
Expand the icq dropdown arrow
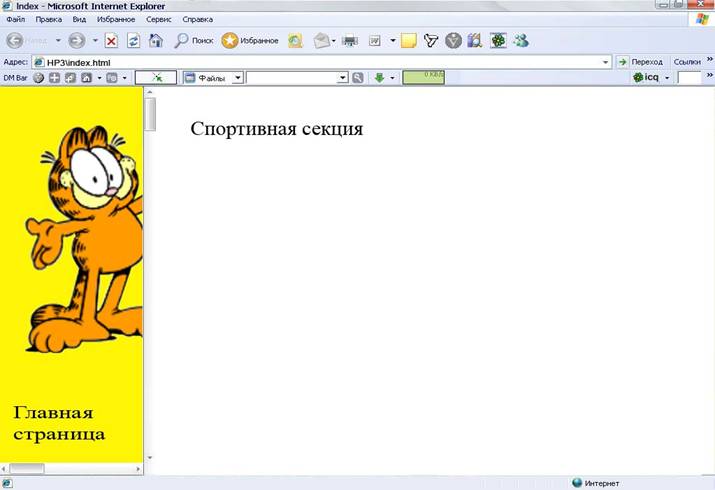click(667, 78)
